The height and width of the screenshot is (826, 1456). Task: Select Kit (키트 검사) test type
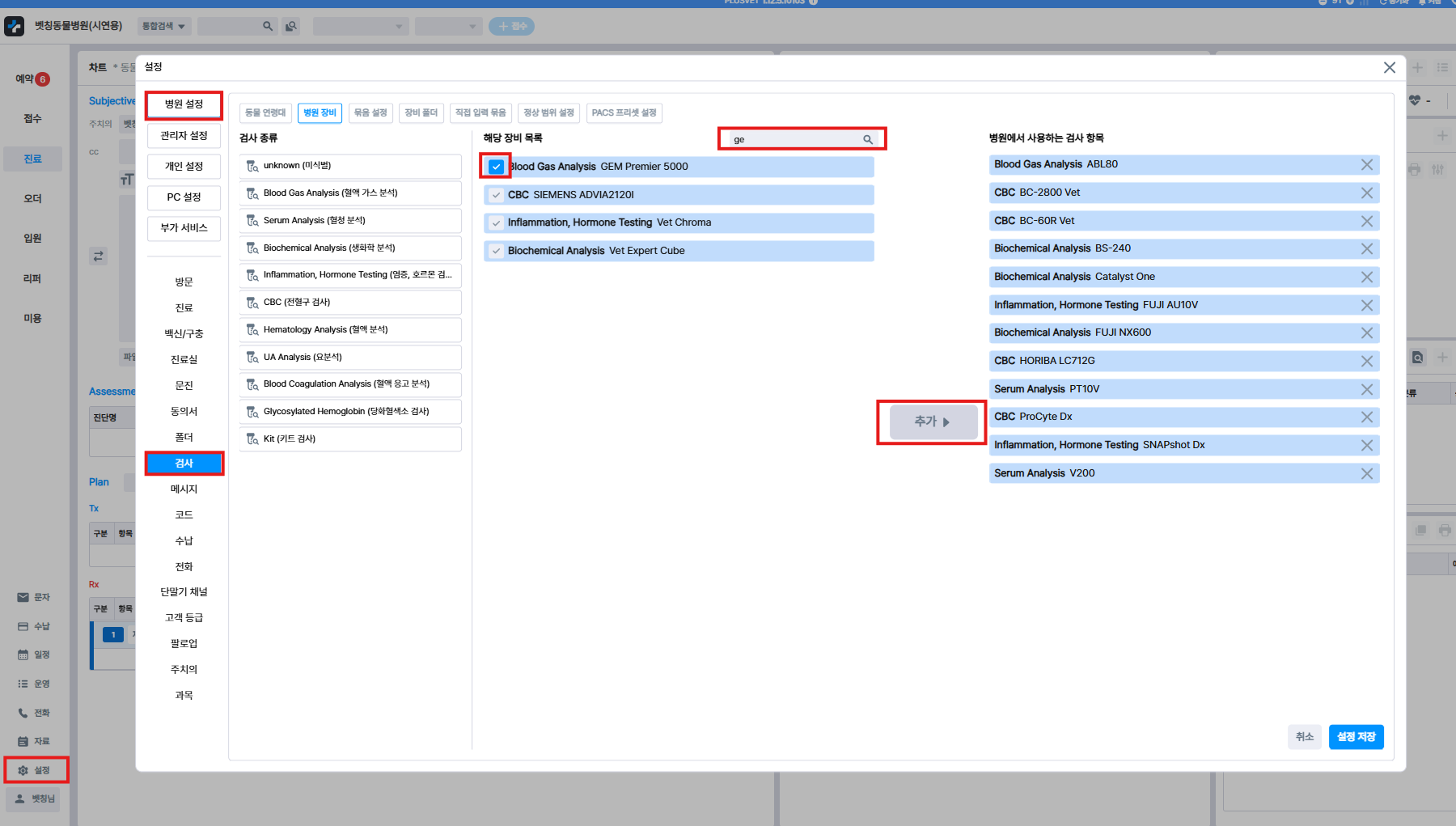point(350,439)
